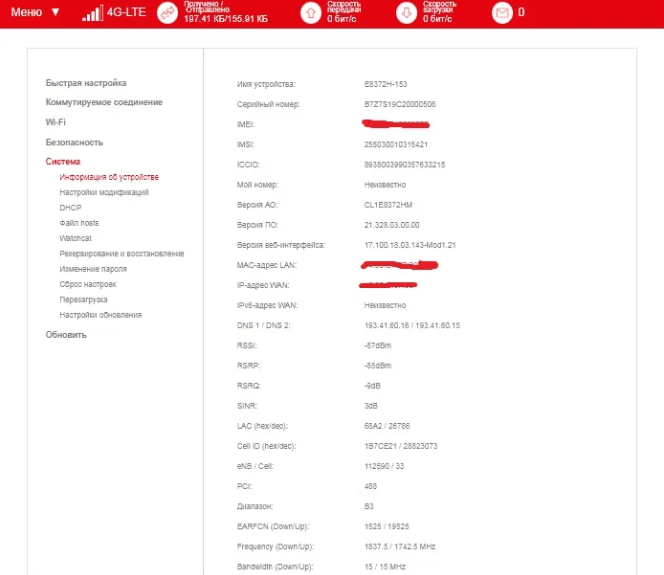This screenshot has height=575, width=664.
Task: Open Настройки модификаций page
Action: (x=104, y=192)
